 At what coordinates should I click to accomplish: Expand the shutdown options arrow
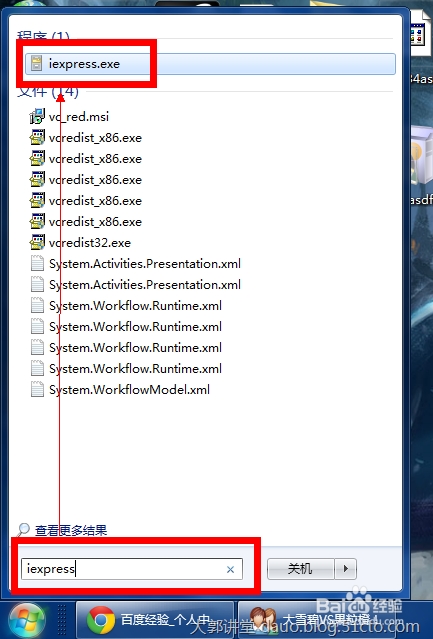pos(345,568)
